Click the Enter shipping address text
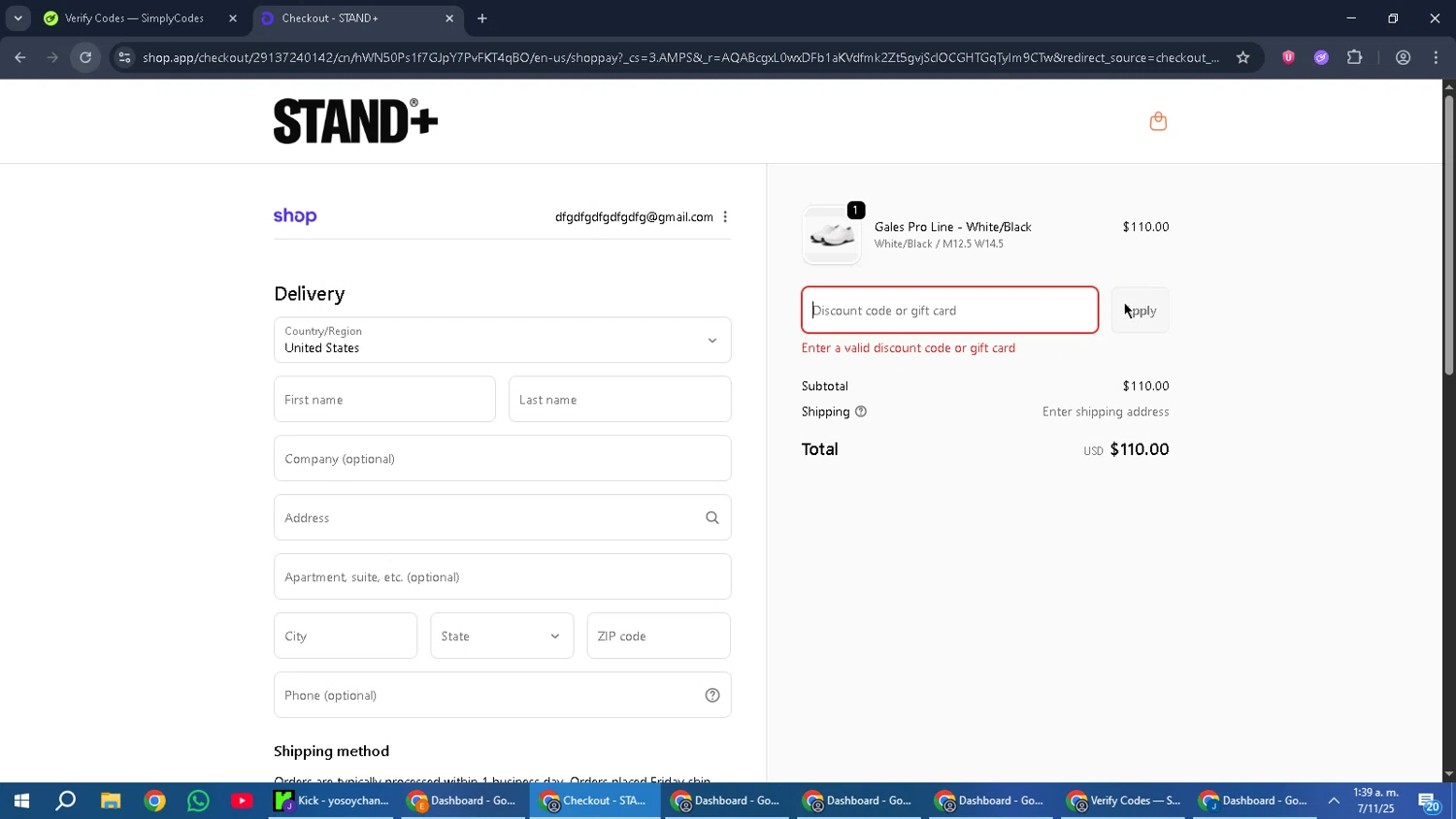Image resolution: width=1456 pixels, height=819 pixels. pyautogui.click(x=1106, y=412)
